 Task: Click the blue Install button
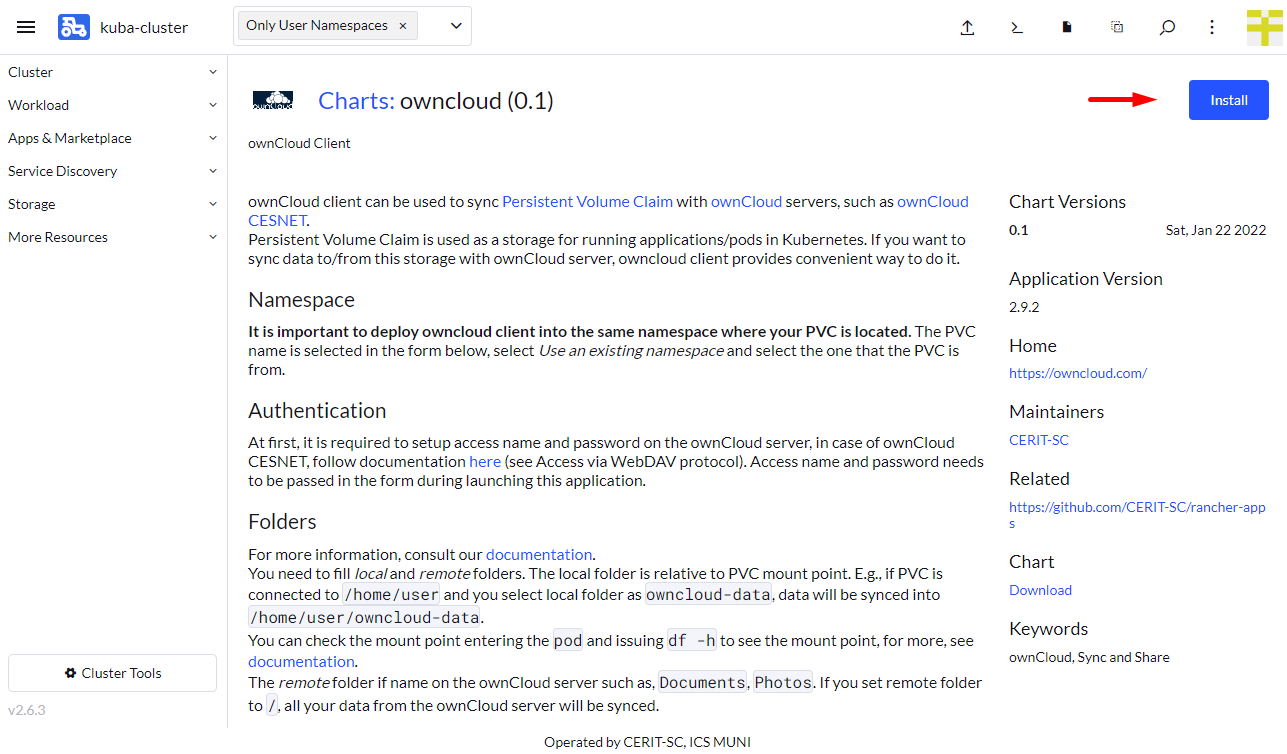pos(1228,100)
